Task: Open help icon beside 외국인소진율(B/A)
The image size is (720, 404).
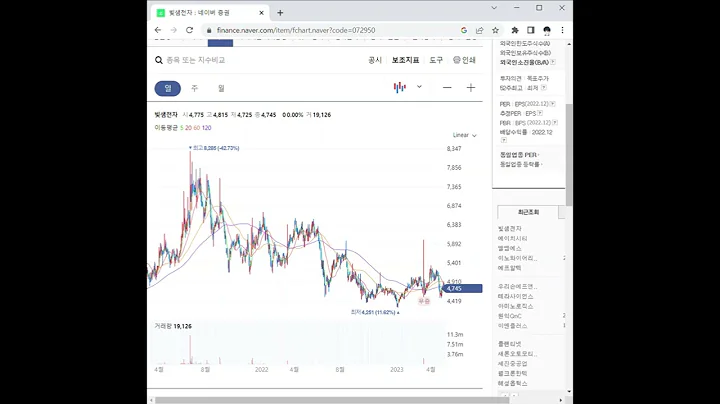Action: pos(553,62)
